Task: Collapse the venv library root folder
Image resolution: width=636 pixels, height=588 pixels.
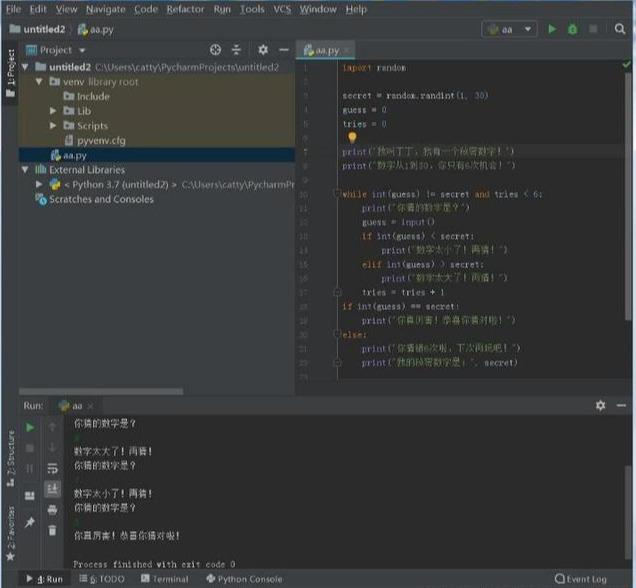Action: [x=40, y=81]
